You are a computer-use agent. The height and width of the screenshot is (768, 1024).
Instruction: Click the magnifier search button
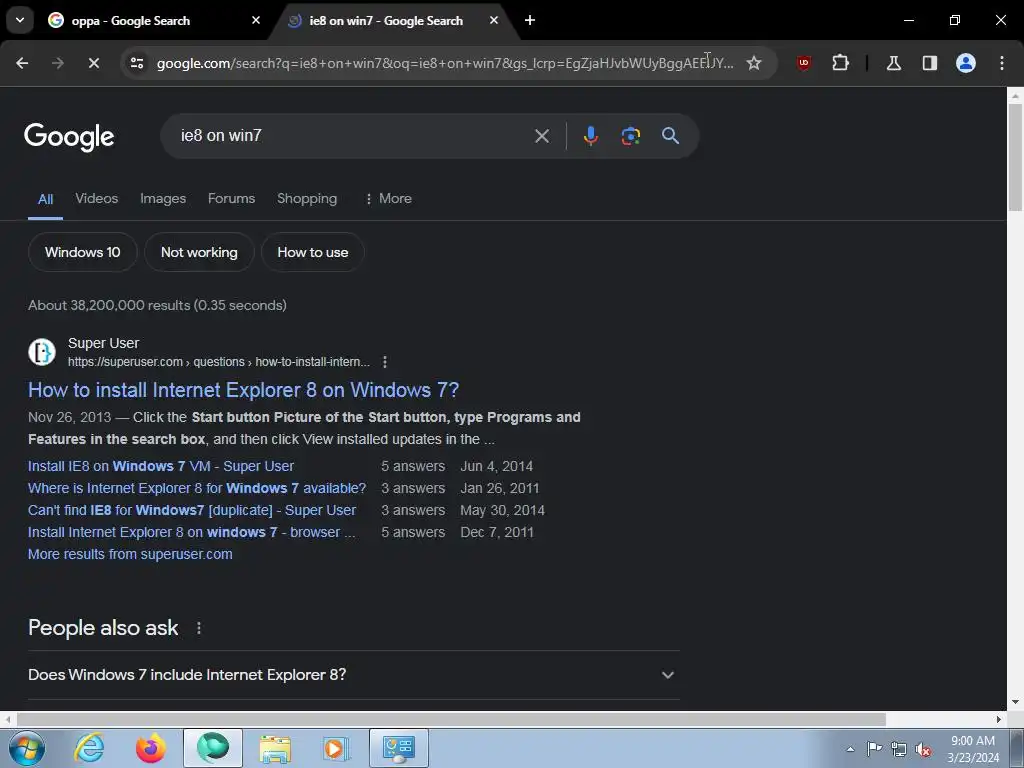coord(671,136)
